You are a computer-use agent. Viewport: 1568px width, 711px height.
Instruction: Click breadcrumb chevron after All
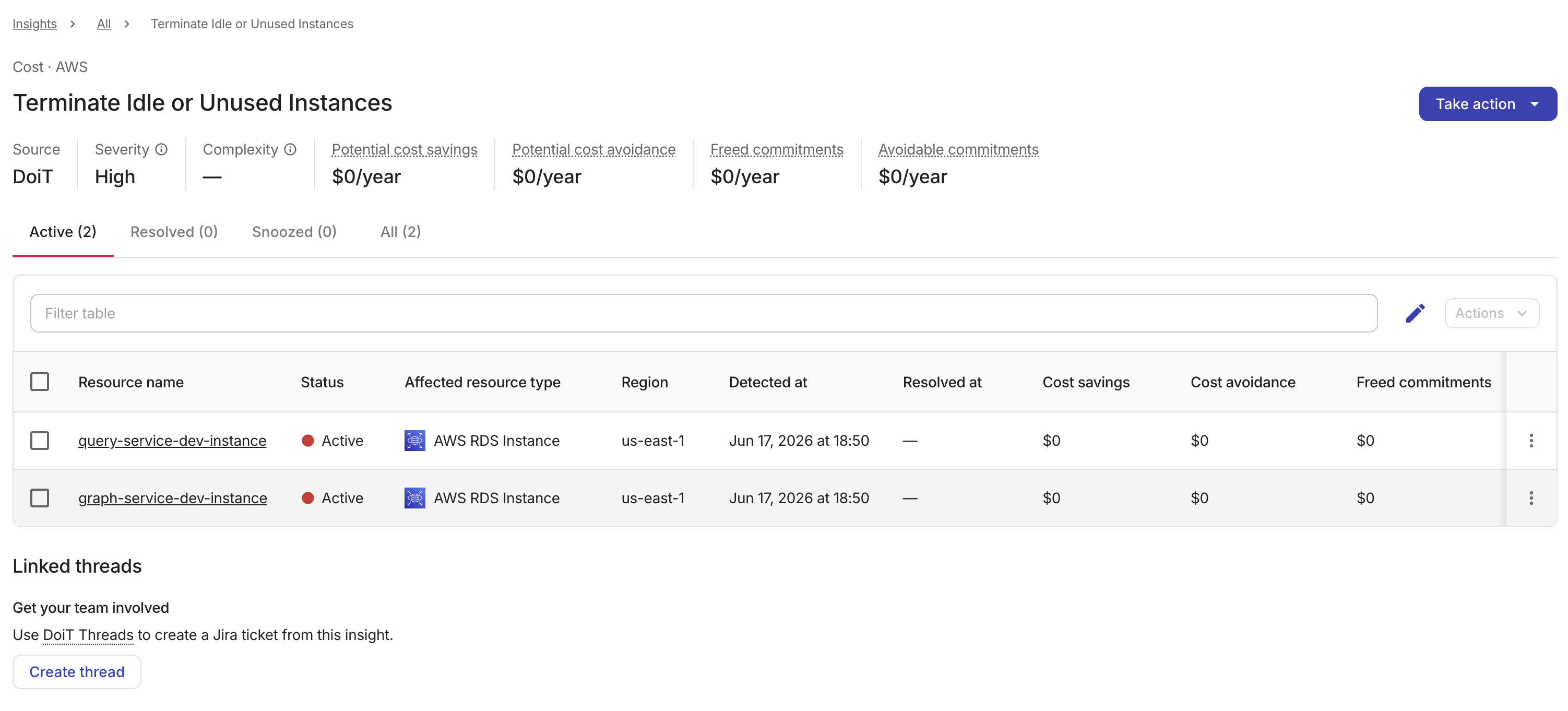coord(127,23)
